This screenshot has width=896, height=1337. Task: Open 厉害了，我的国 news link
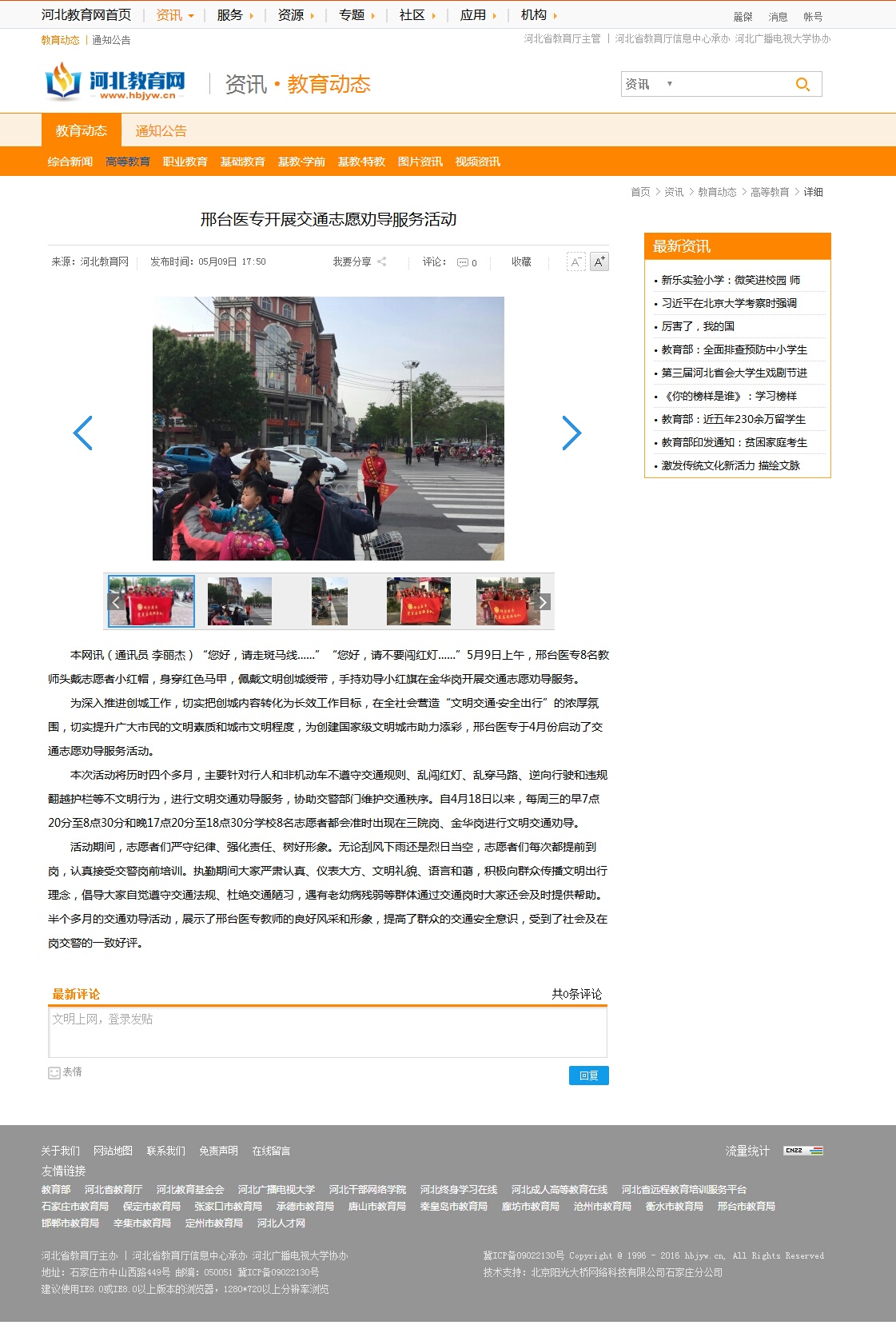[698, 326]
